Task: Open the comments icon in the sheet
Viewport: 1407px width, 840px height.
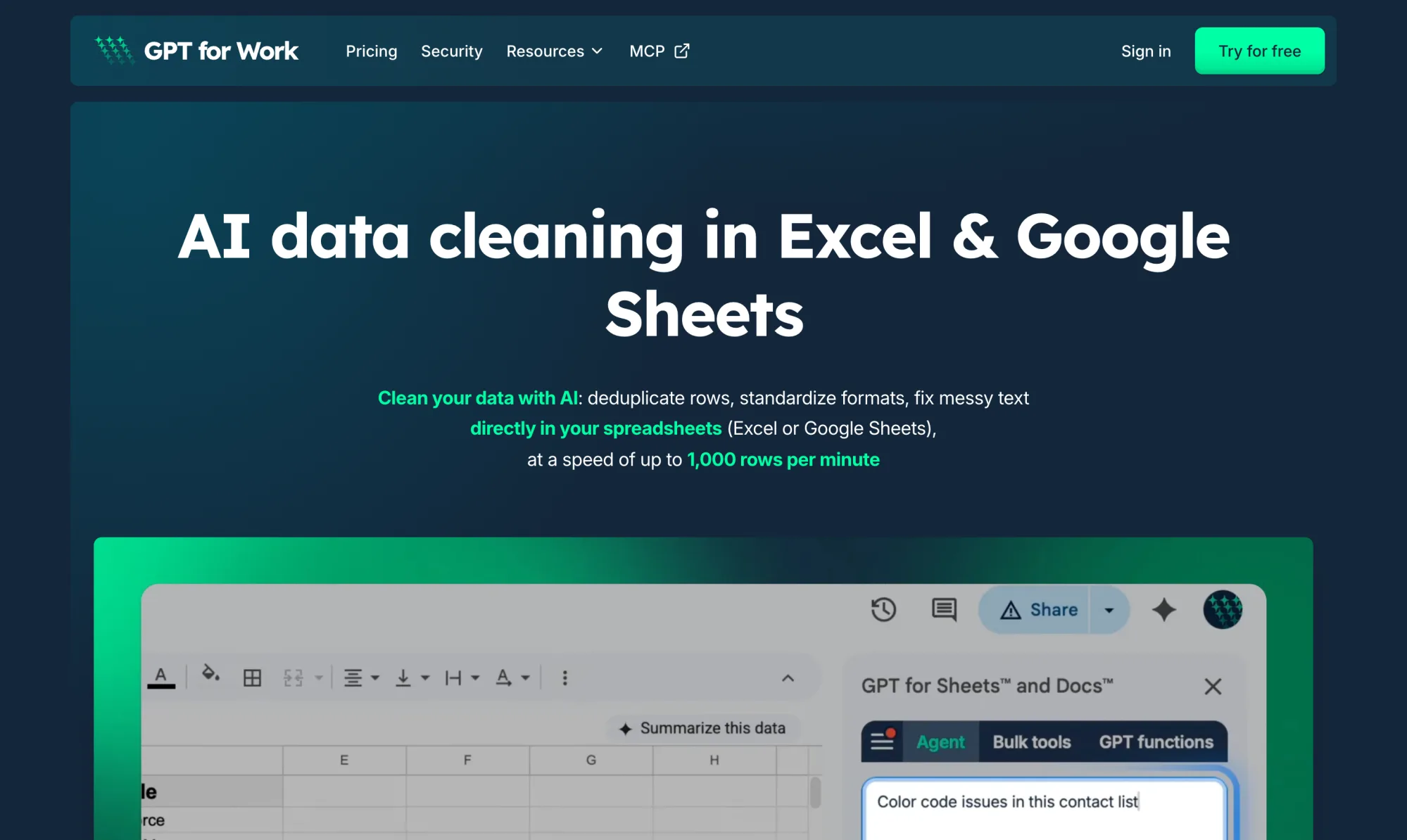Action: pos(944,609)
